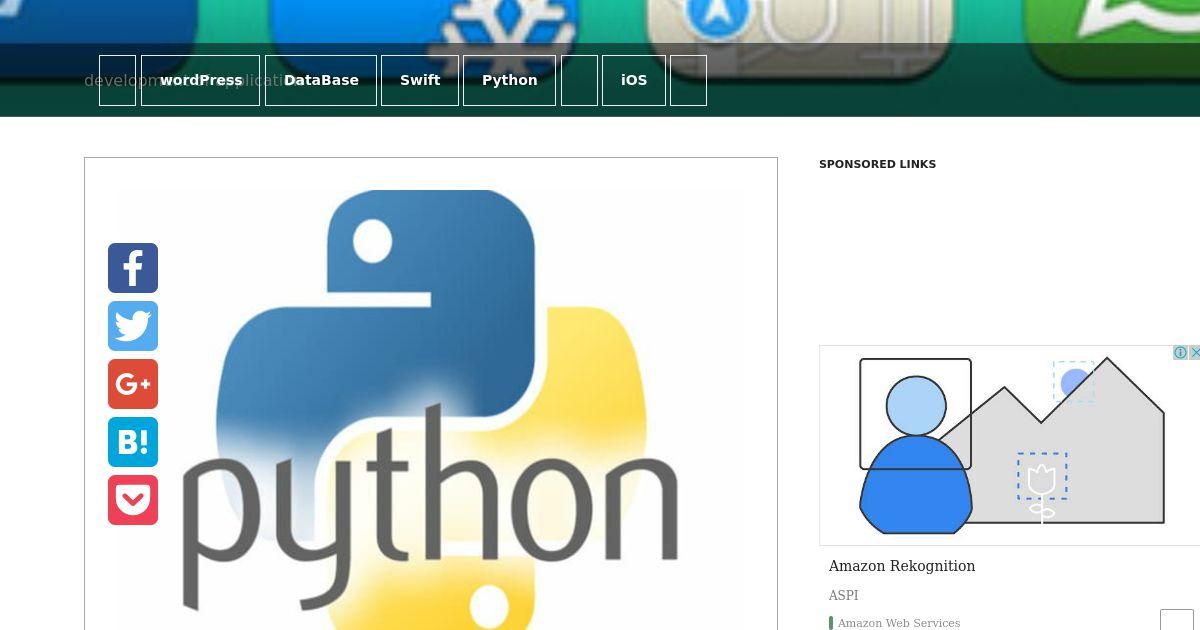This screenshot has height=630, width=1200.
Task: Close the Amazon Rekognition ad
Action: pyautogui.click(x=1194, y=353)
